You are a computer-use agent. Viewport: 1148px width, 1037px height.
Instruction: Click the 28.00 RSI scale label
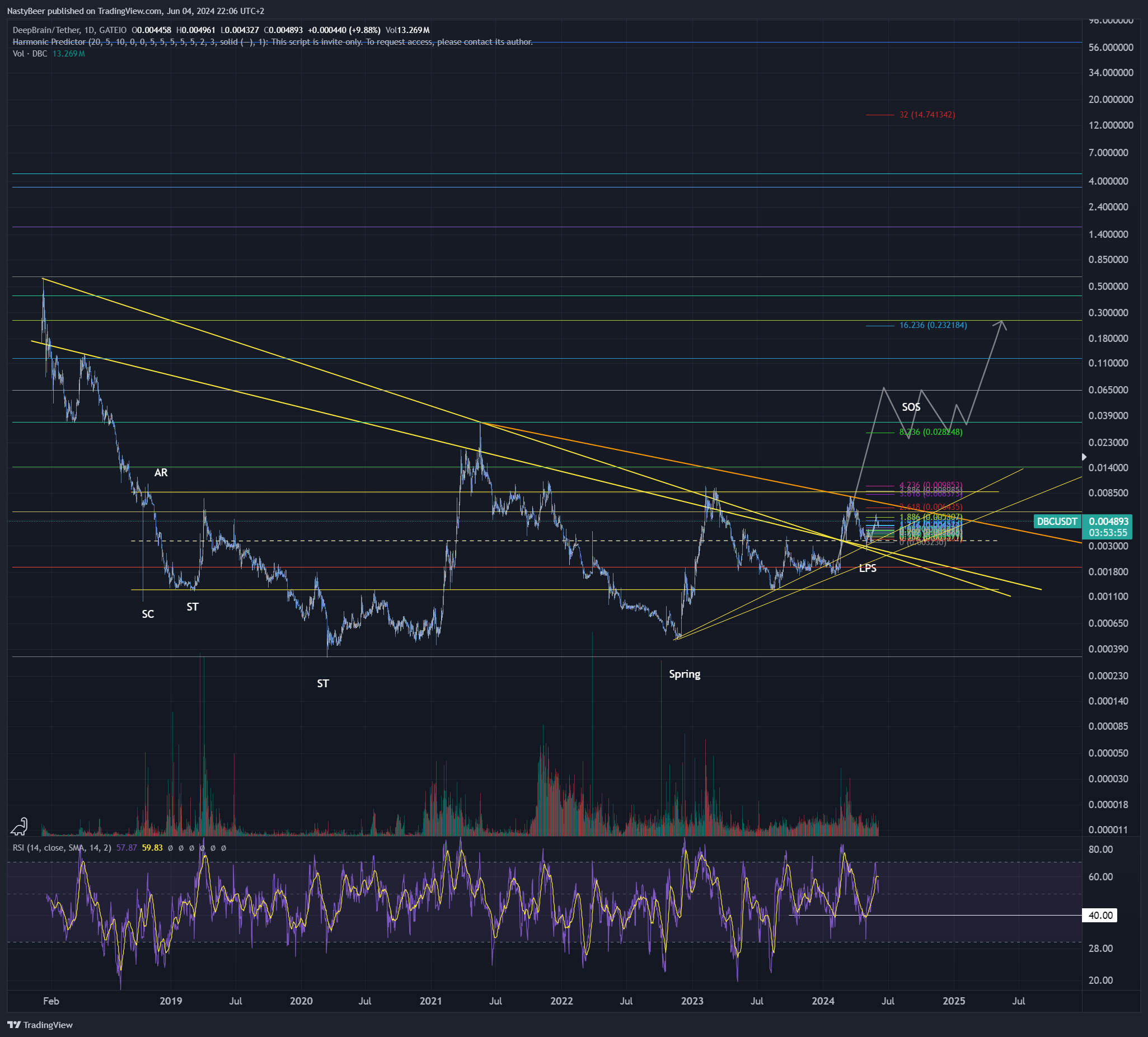pyautogui.click(x=1100, y=948)
